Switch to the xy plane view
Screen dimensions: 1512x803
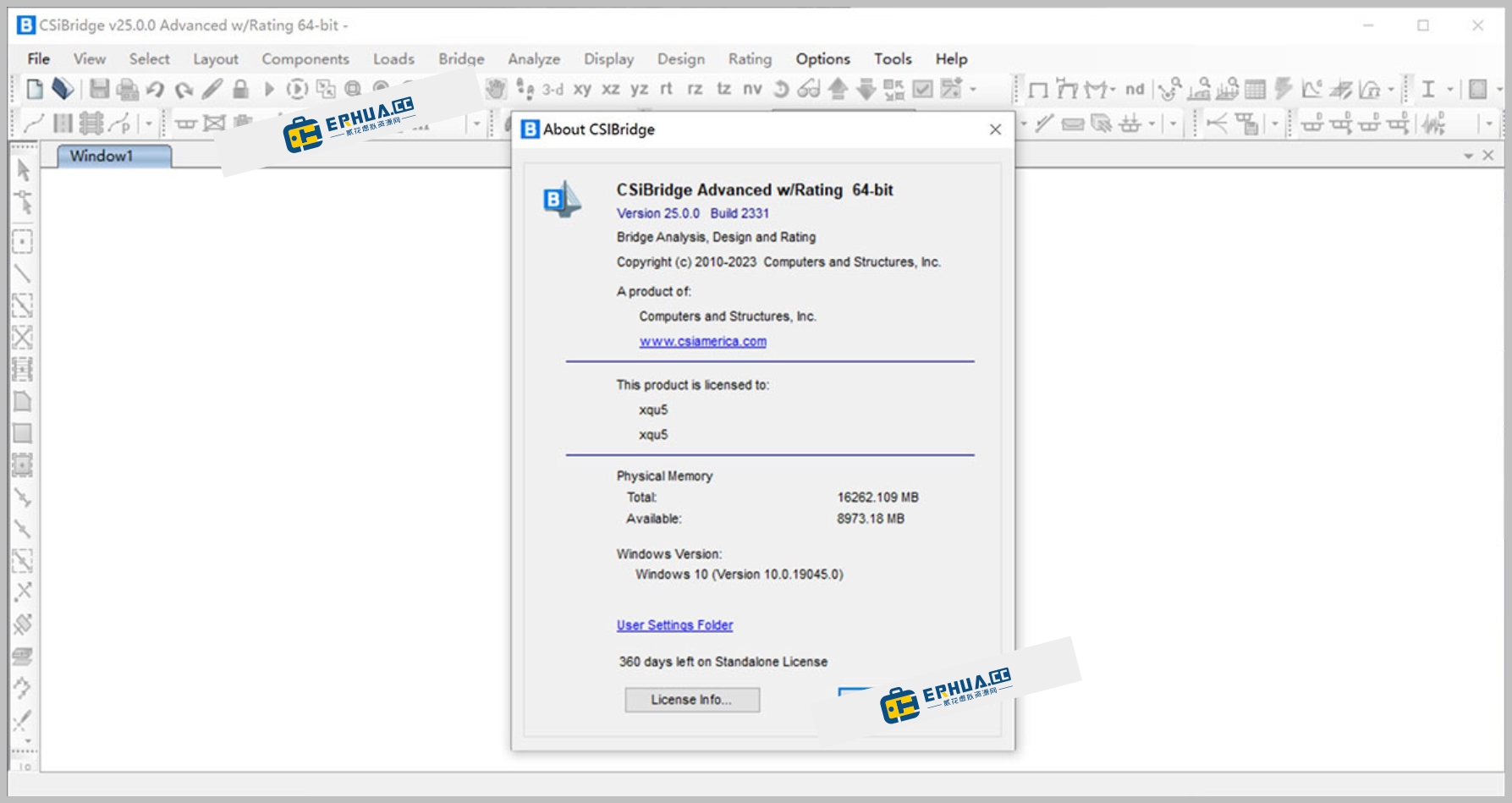pyautogui.click(x=582, y=89)
